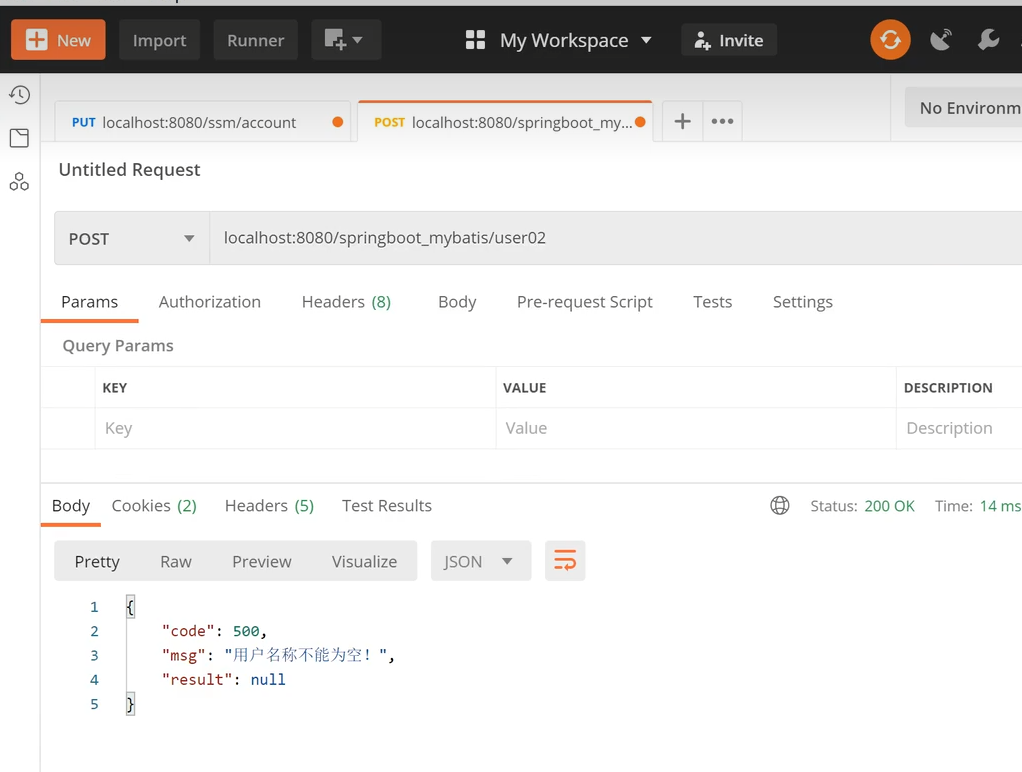Switch to the Authorization tab

tap(210, 302)
